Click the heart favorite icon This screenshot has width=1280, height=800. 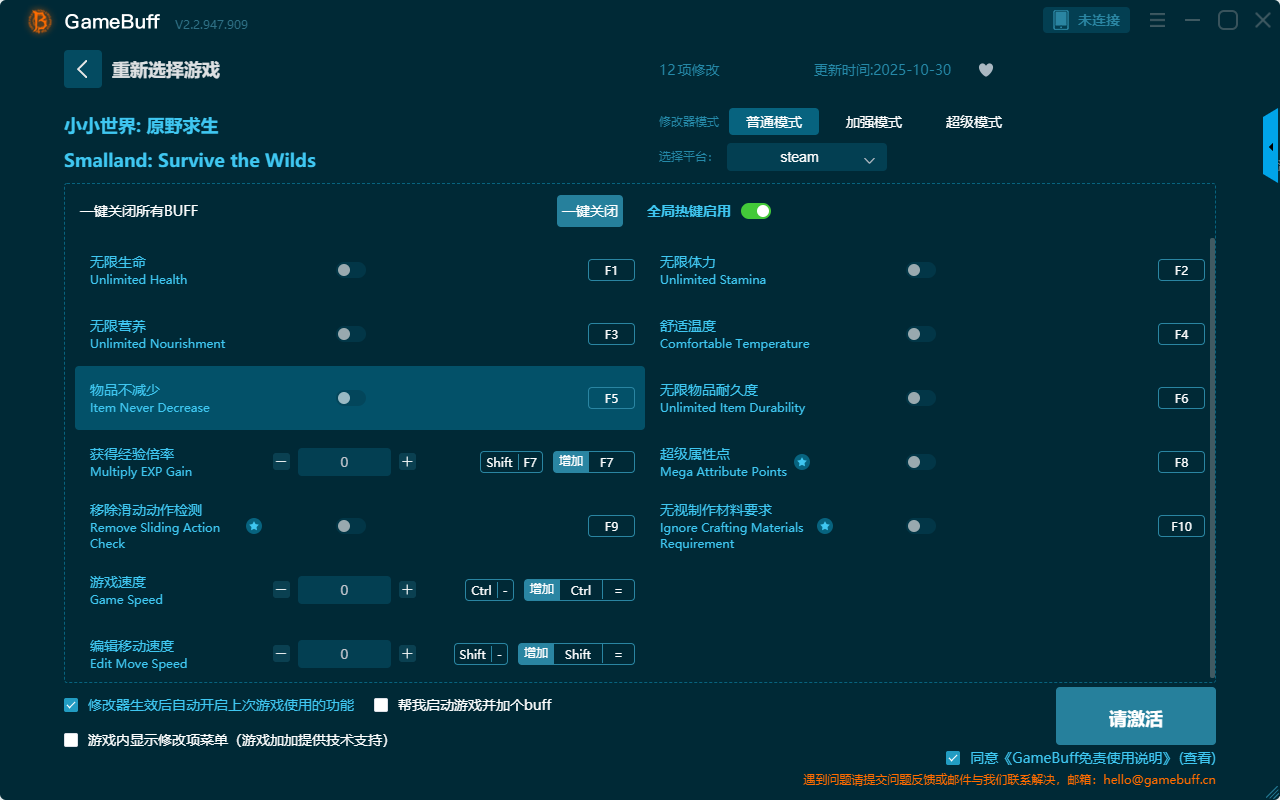(985, 70)
